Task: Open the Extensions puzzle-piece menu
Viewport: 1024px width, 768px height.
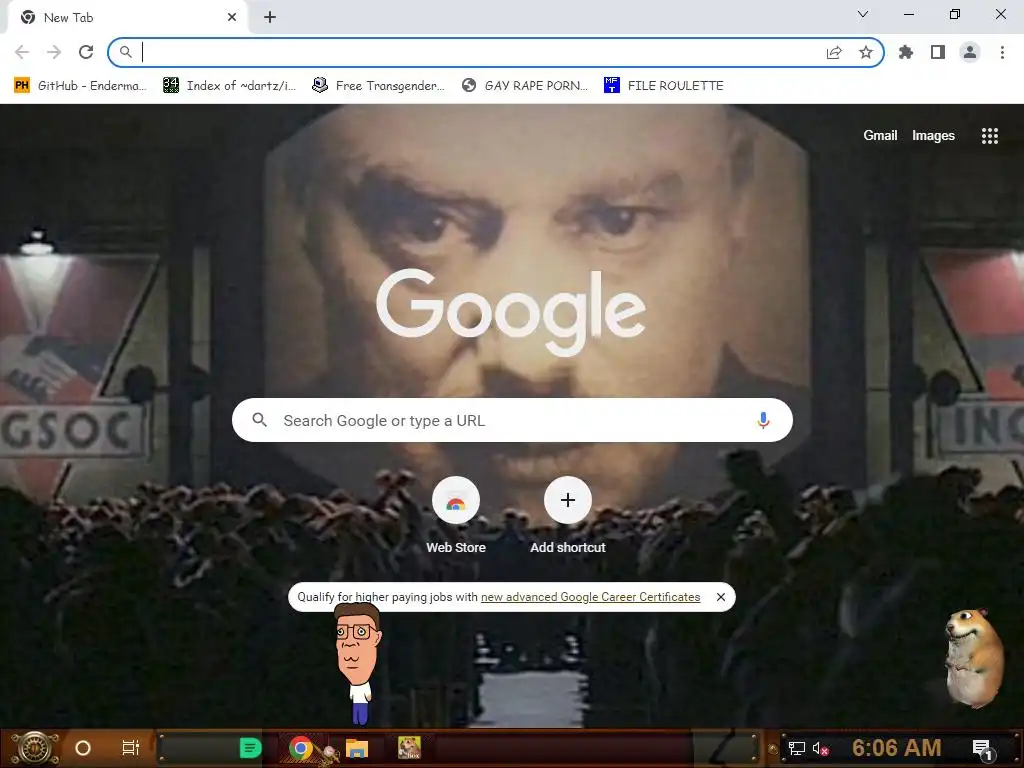Action: [x=906, y=52]
